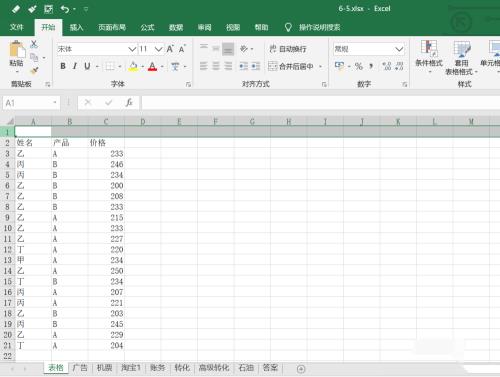Open 条件格式 conditional formatting
Image resolution: width=500 pixels, height=377 pixels.
point(429,57)
